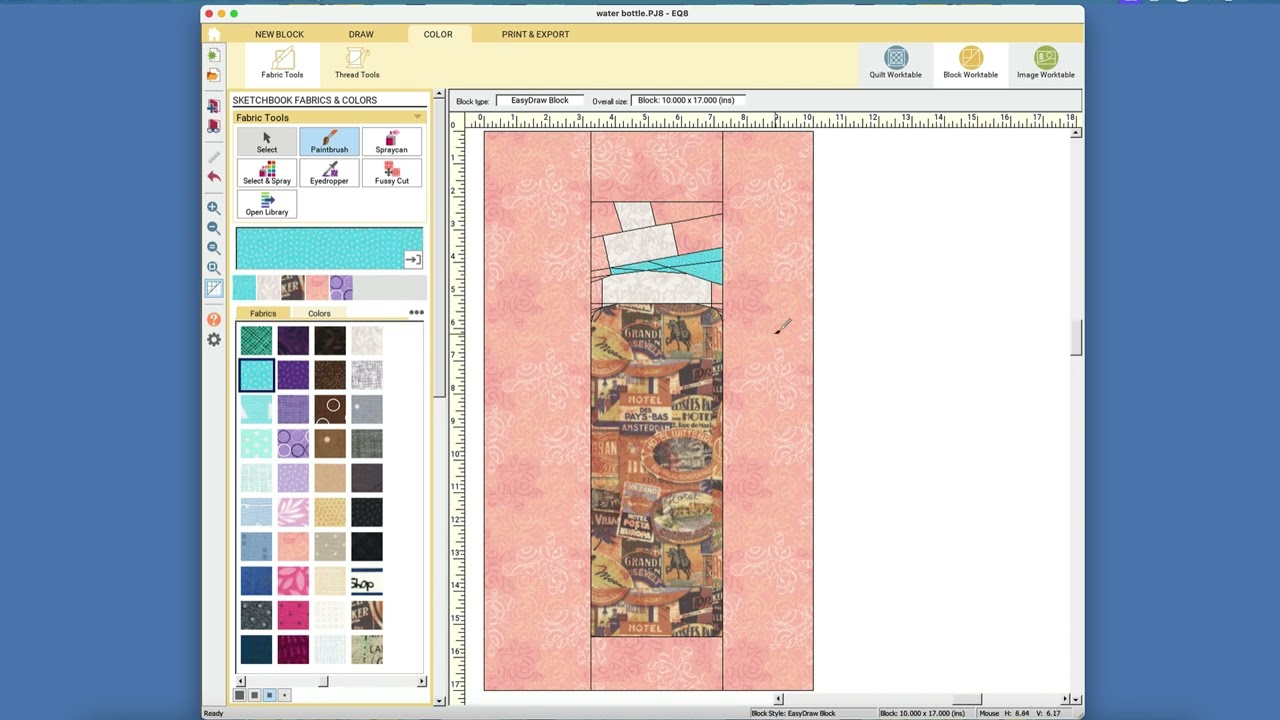Screen dimensions: 1280x720
Task: Select the Shop text fabric swatch
Action: [x=367, y=581]
